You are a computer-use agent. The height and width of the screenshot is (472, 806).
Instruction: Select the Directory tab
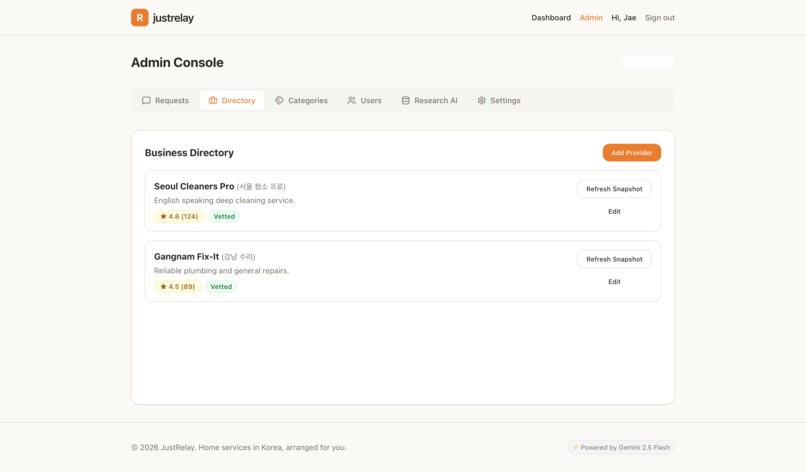click(232, 100)
